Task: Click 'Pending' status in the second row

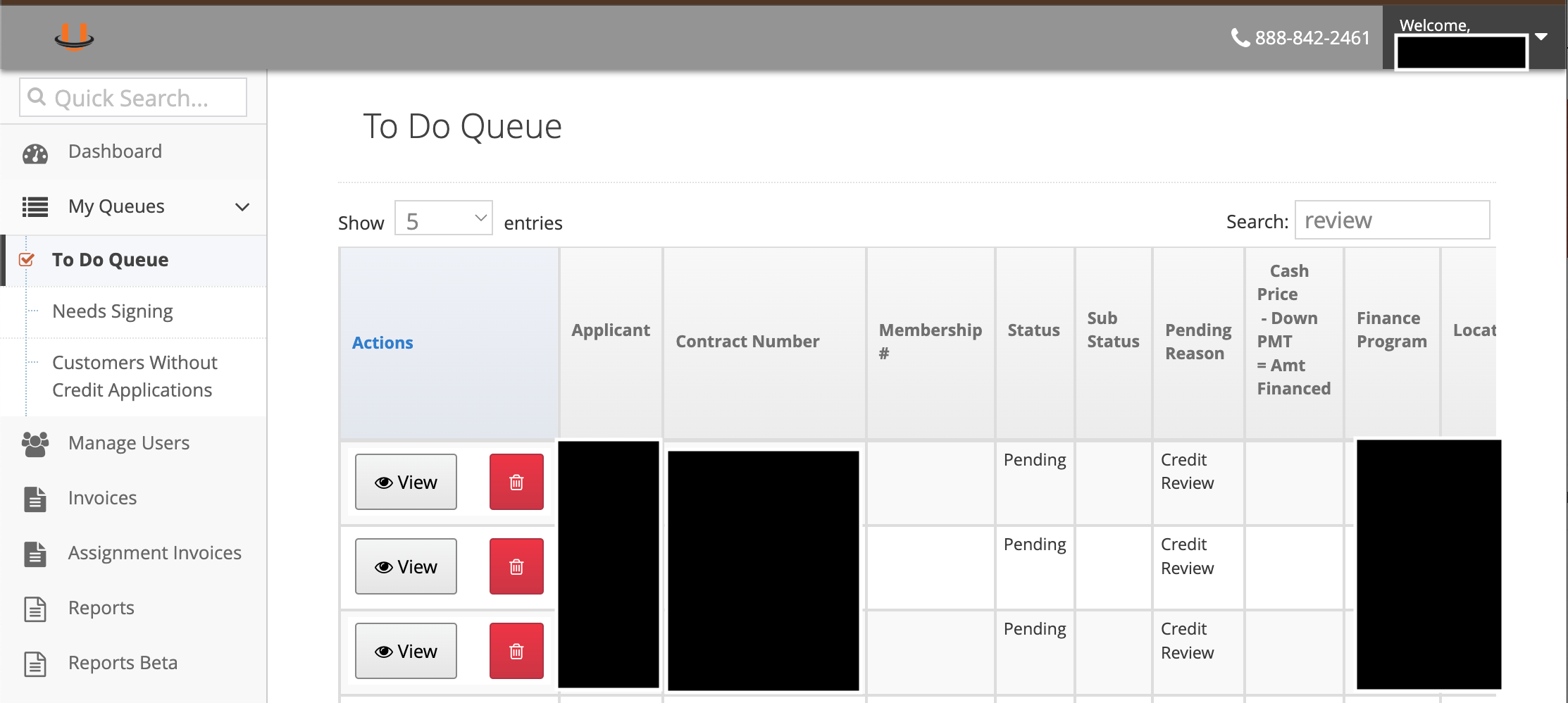Action: pos(1035,545)
